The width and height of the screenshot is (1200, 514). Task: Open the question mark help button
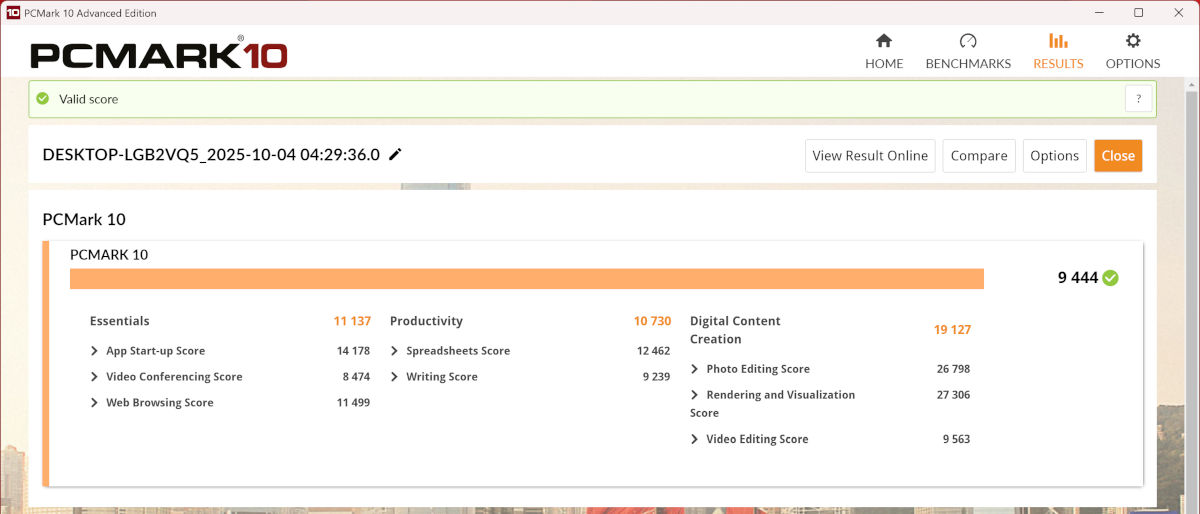[x=1138, y=99]
